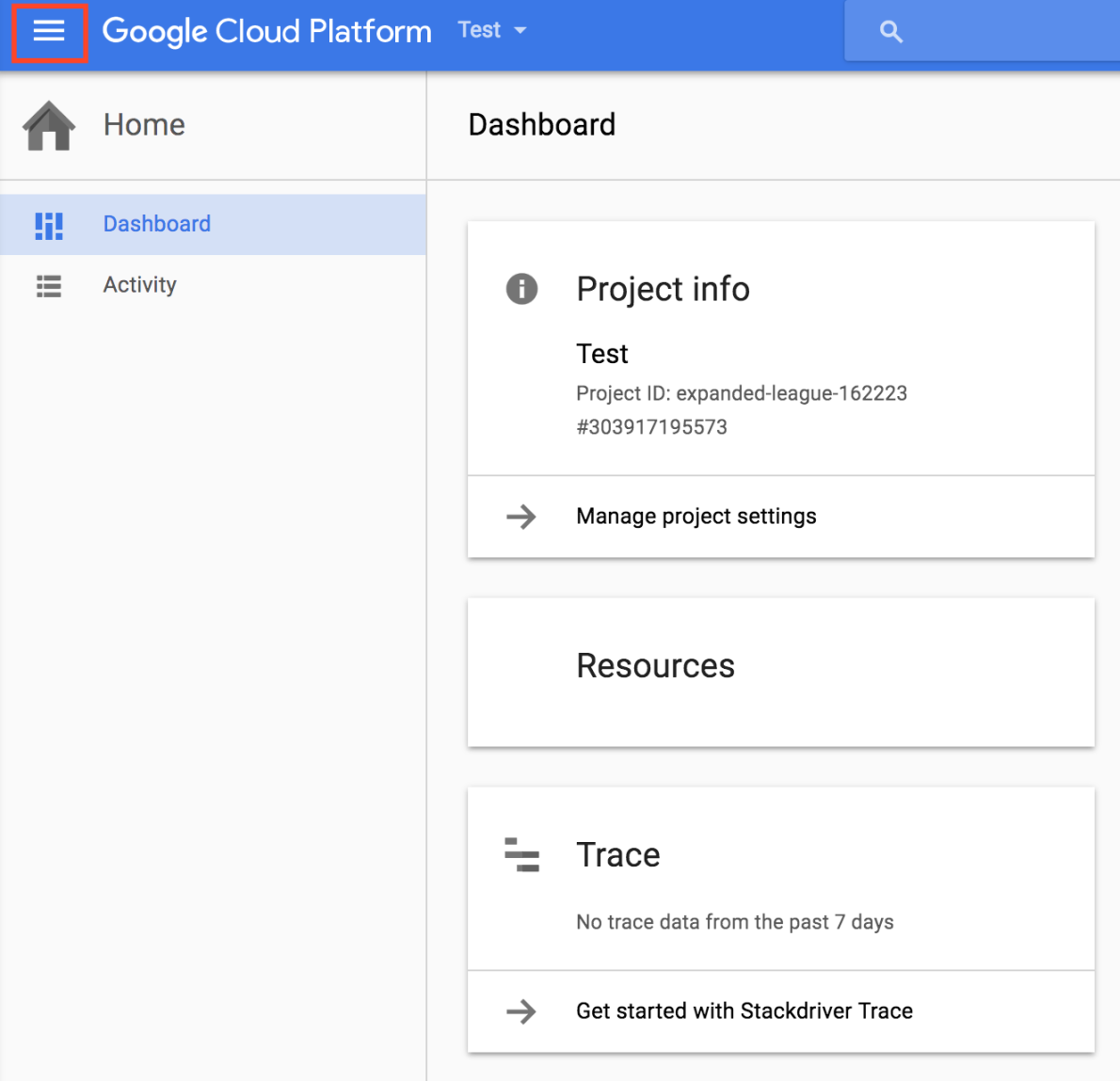Open Dashboard in the sidebar
Image resolution: width=1120 pixels, height=1081 pixels.
pyautogui.click(x=213, y=224)
